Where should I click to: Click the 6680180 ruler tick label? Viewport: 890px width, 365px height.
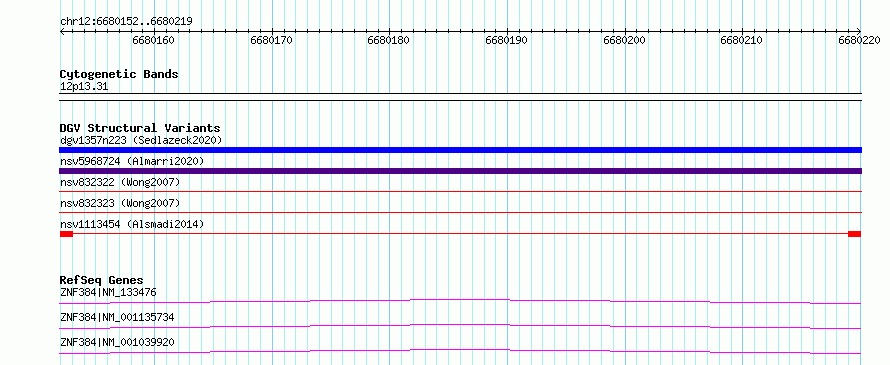388,40
